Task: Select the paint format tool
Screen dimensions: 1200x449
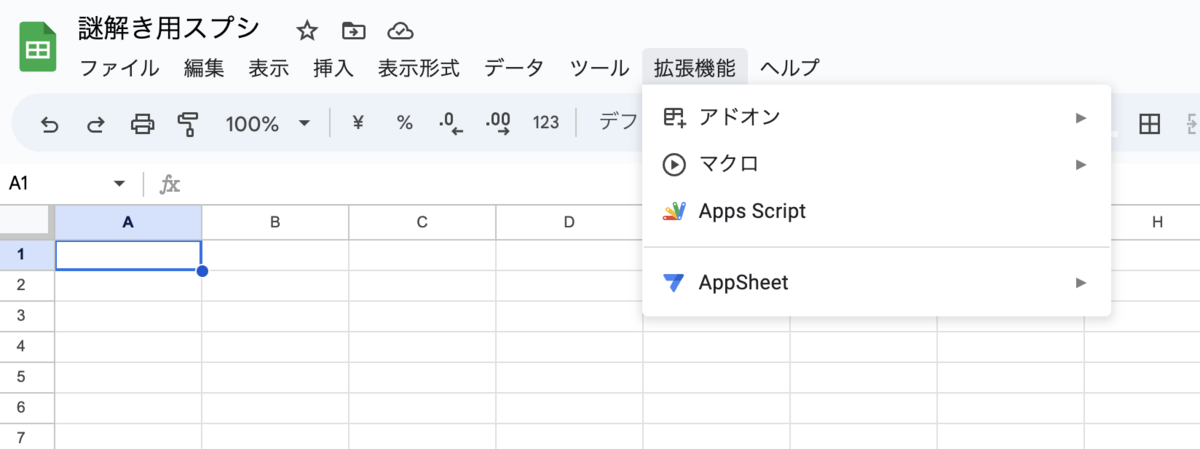Action: 187,124
